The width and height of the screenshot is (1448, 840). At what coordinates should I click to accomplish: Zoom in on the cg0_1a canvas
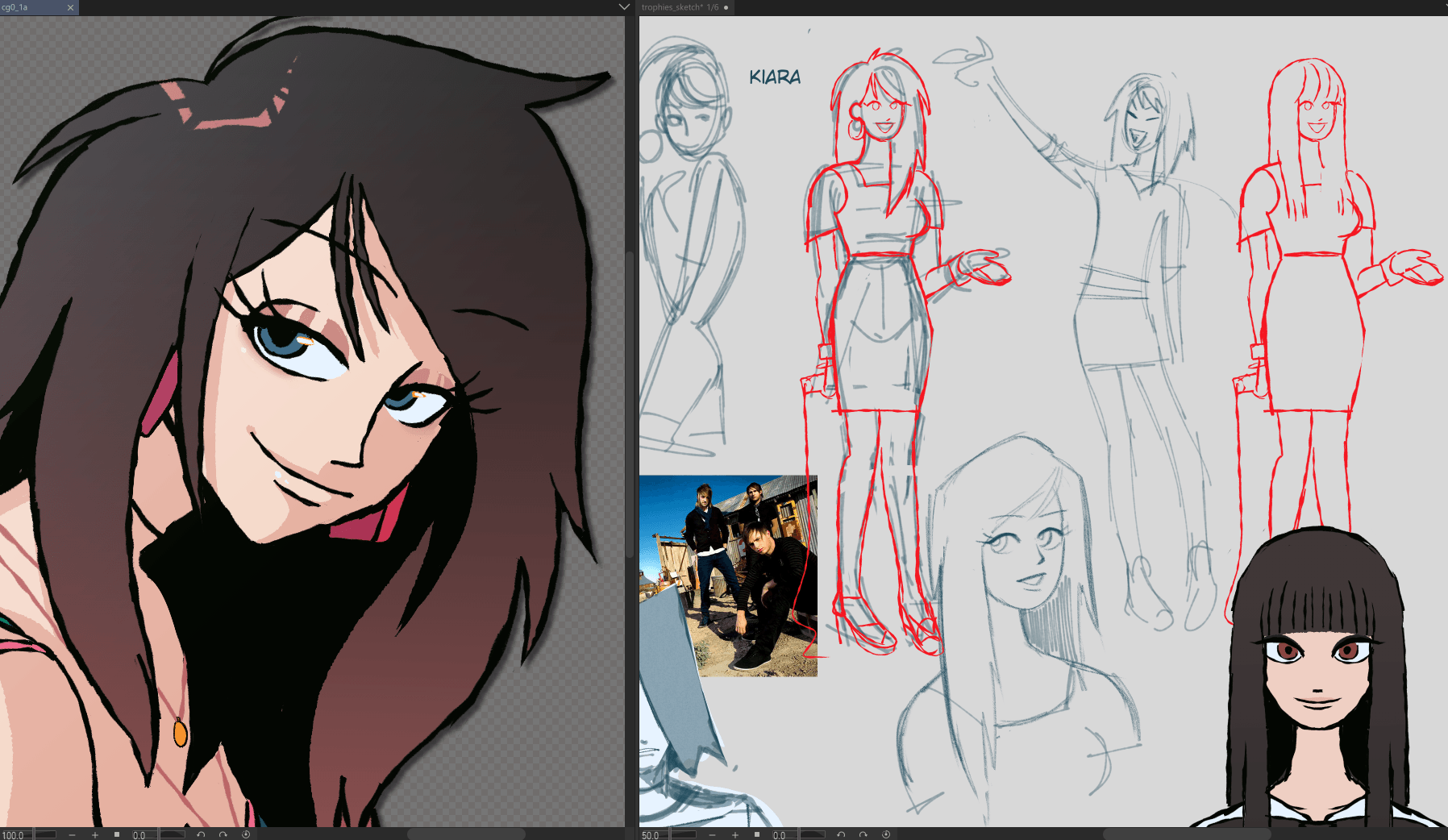[95, 834]
